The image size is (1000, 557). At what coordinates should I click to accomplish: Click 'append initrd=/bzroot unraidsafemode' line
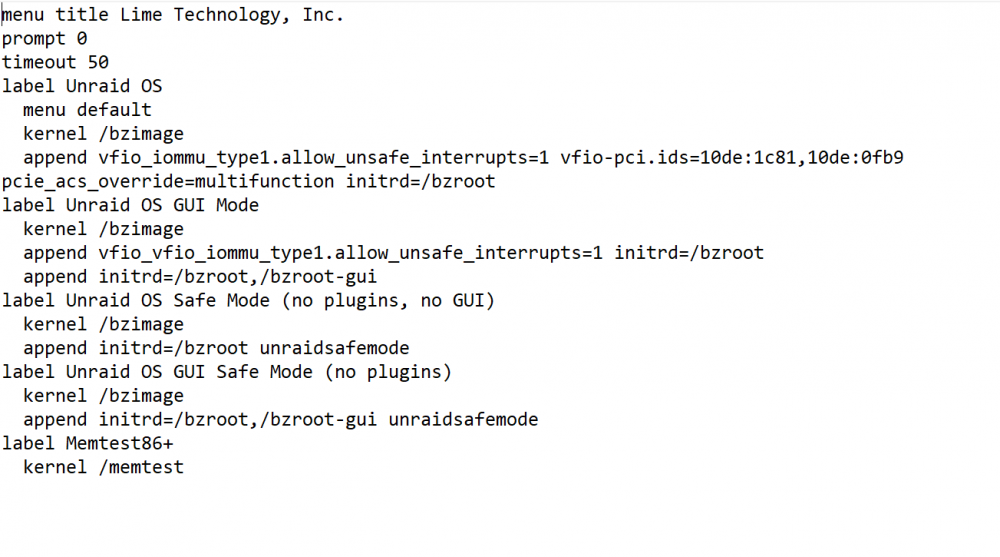coord(216,348)
